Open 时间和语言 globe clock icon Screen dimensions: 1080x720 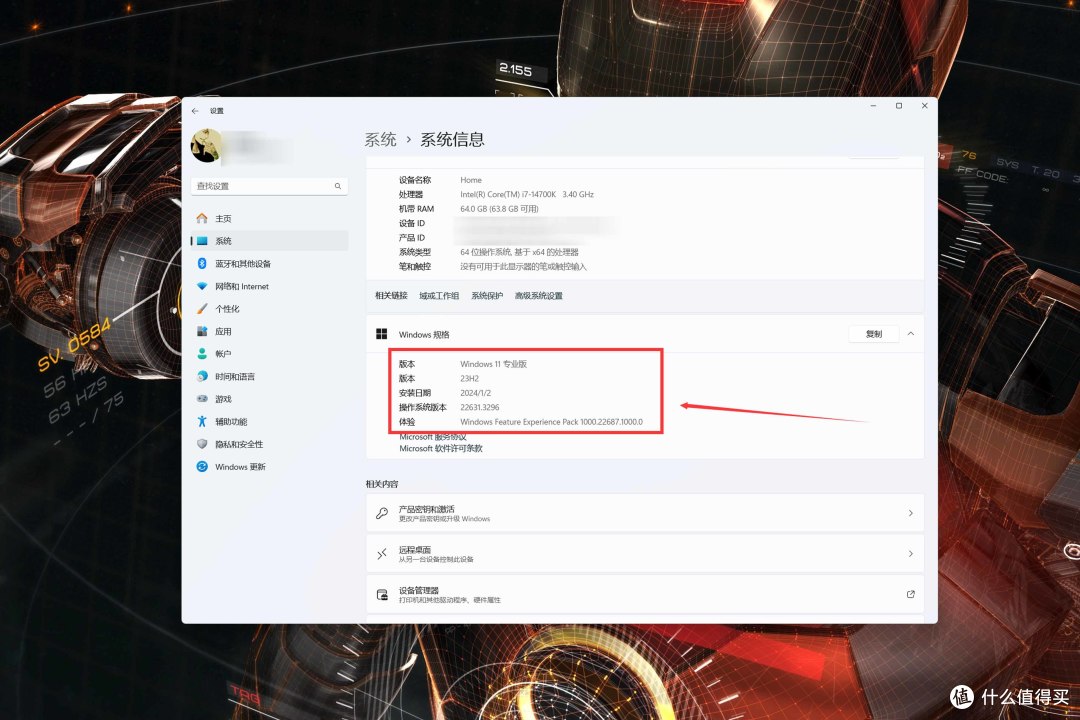click(x=202, y=376)
